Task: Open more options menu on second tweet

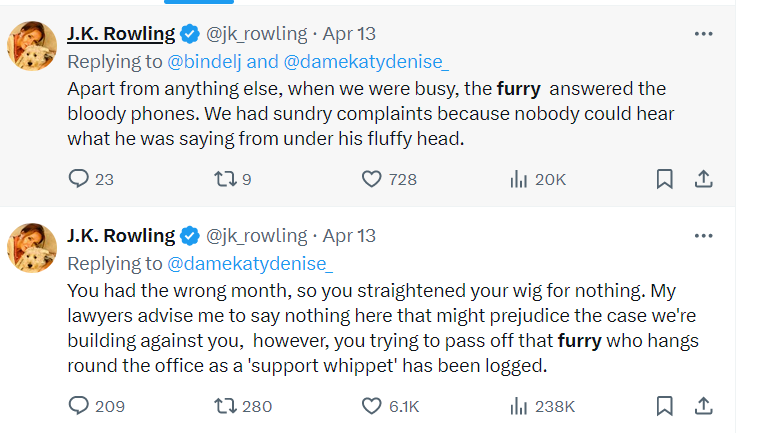Action: point(703,236)
